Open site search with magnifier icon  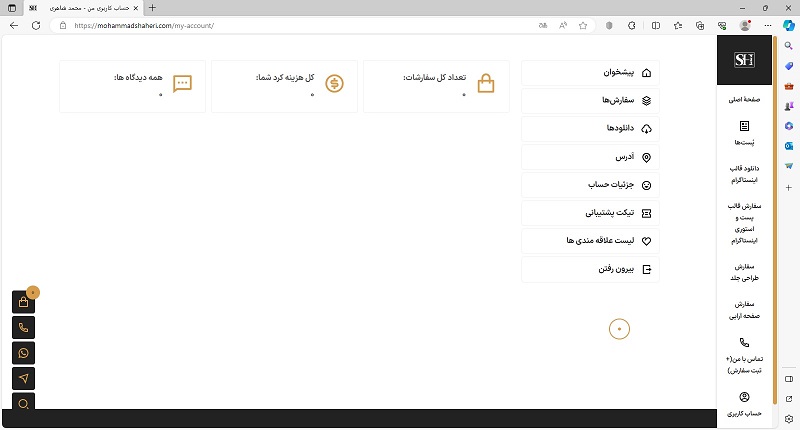click(24, 402)
